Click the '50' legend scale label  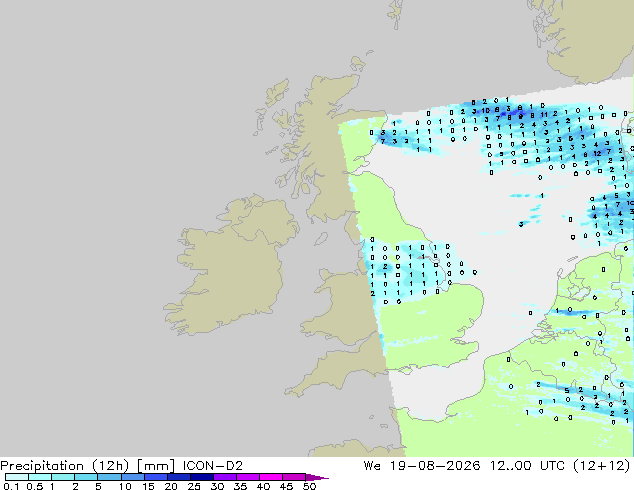(309, 486)
